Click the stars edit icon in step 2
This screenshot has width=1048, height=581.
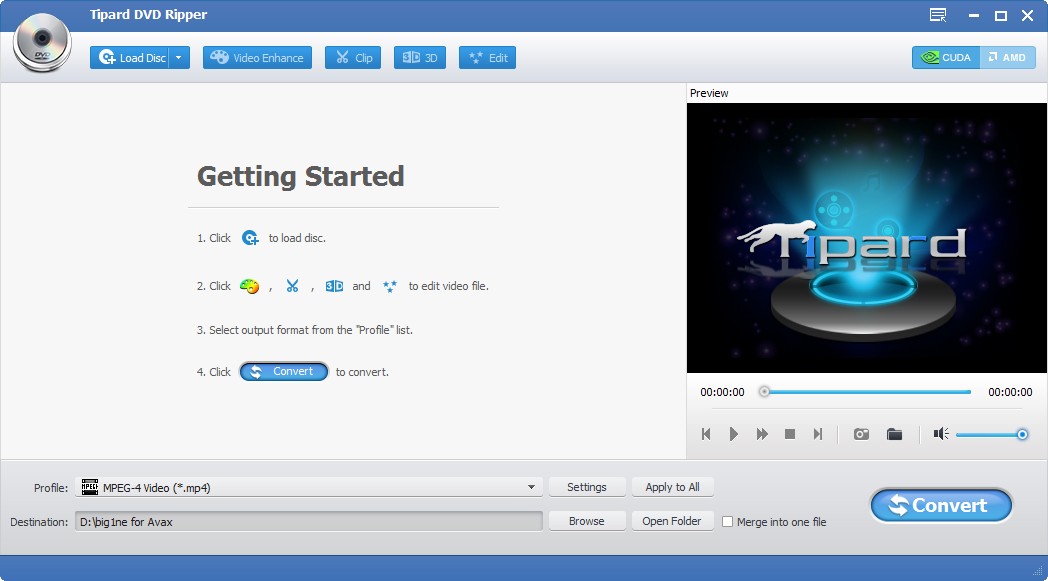click(x=390, y=286)
